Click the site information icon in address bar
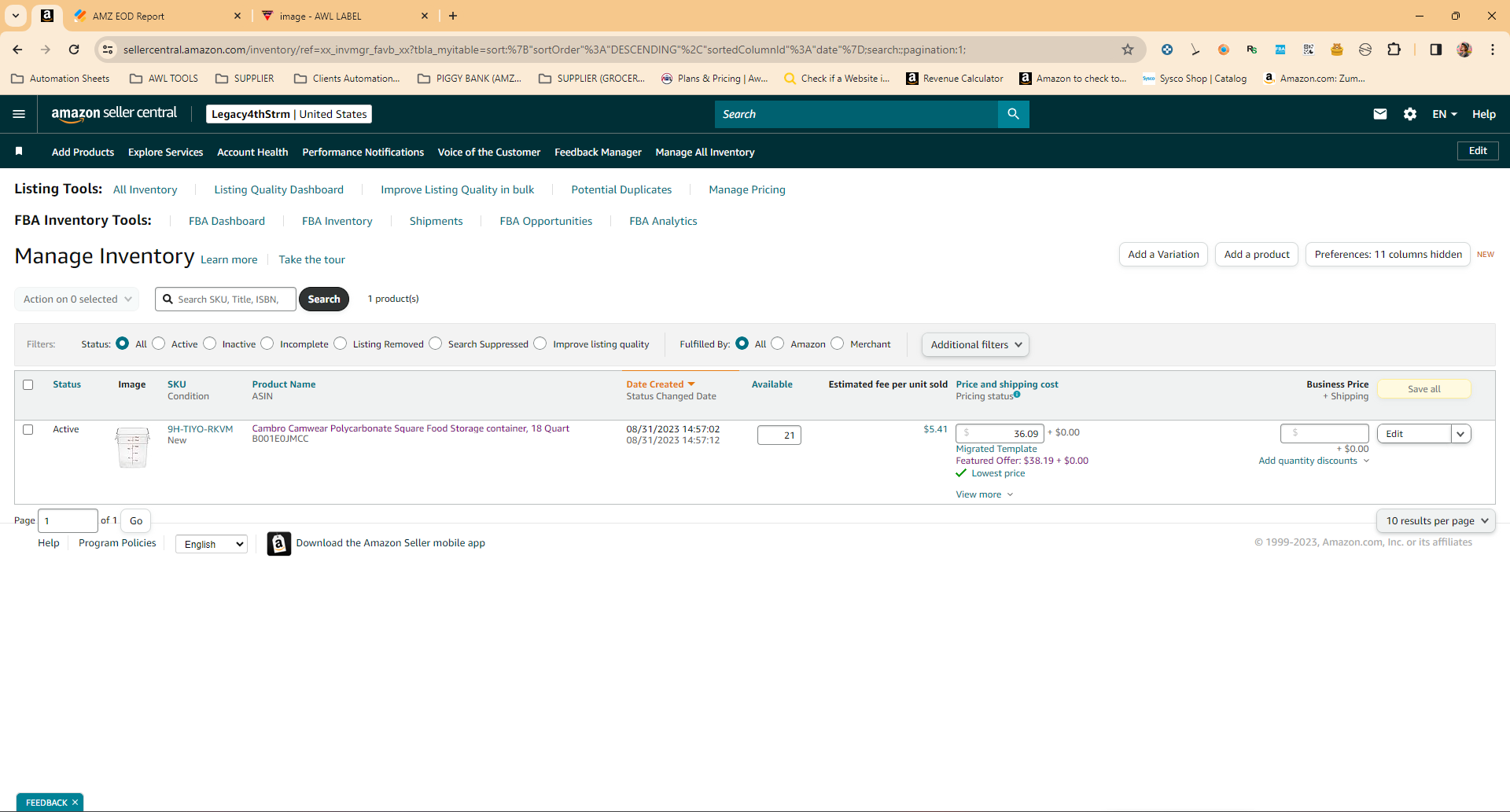This screenshot has width=1510, height=812. click(108, 50)
